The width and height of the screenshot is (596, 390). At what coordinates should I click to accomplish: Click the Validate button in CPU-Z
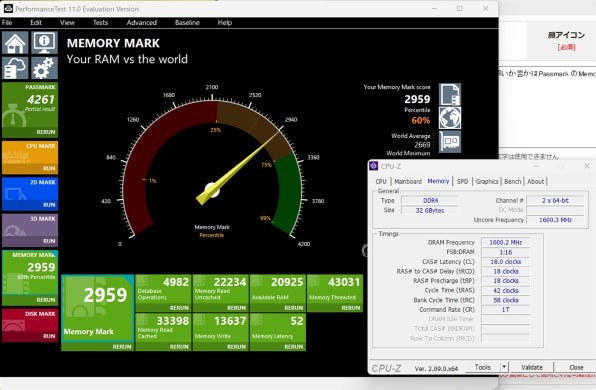532,367
